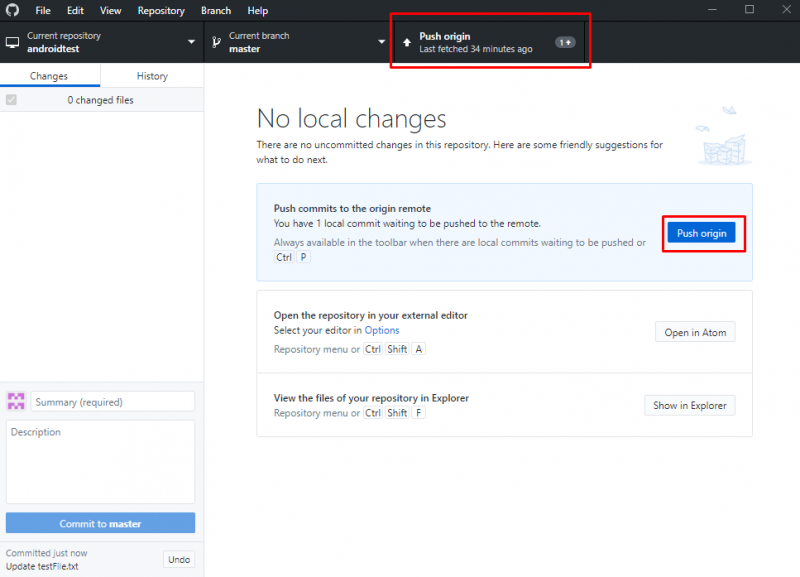The height and width of the screenshot is (577, 800).
Task: Click the 'No local changes' heading
Action: (352, 119)
